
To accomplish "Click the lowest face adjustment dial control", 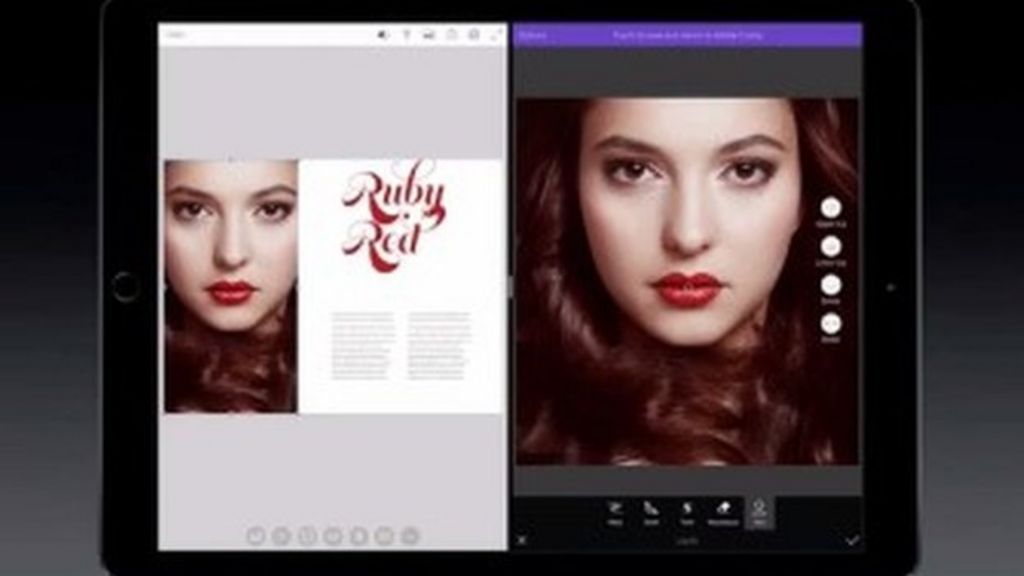I will pos(830,320).
